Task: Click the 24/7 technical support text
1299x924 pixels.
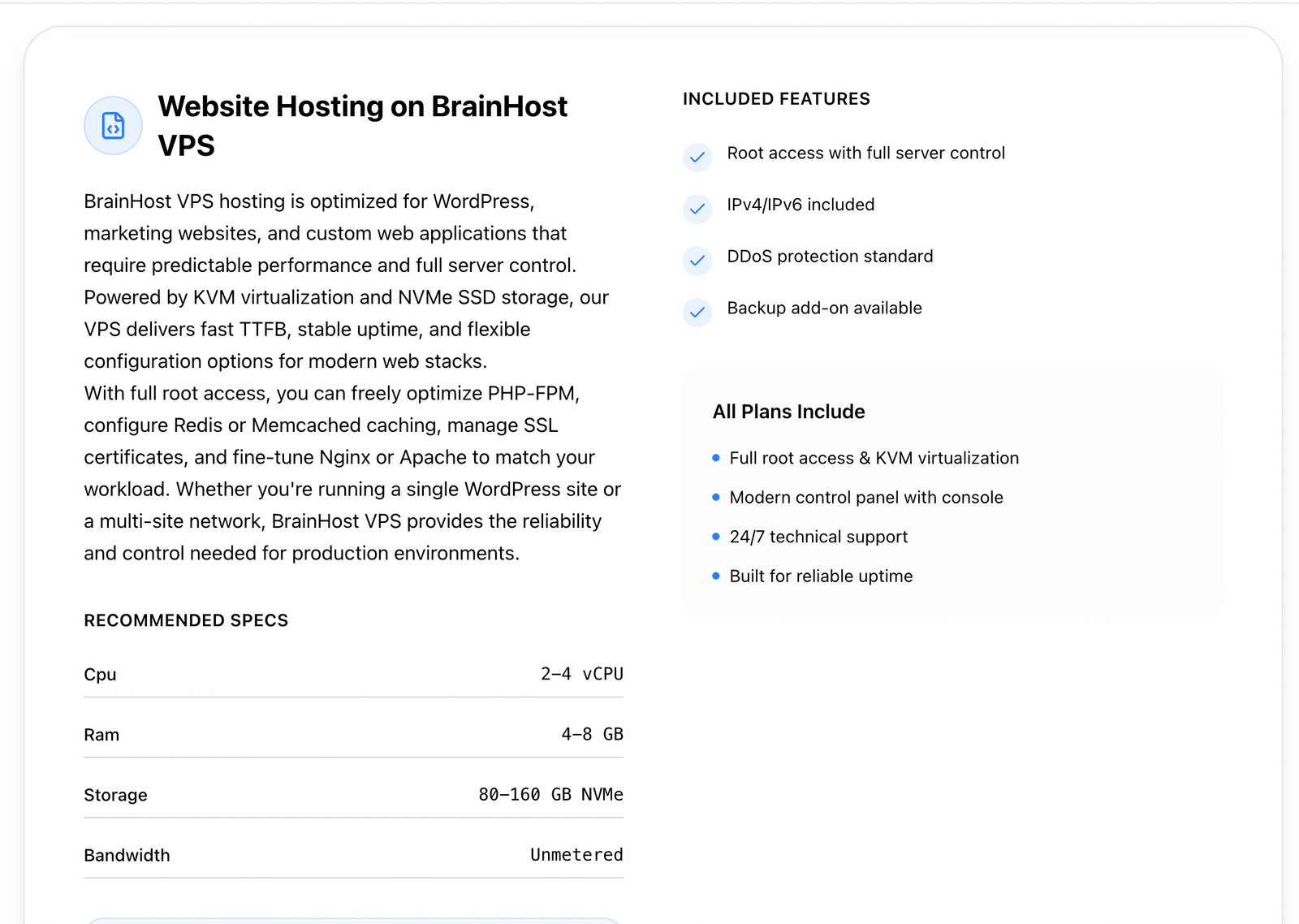Action: 818,537
